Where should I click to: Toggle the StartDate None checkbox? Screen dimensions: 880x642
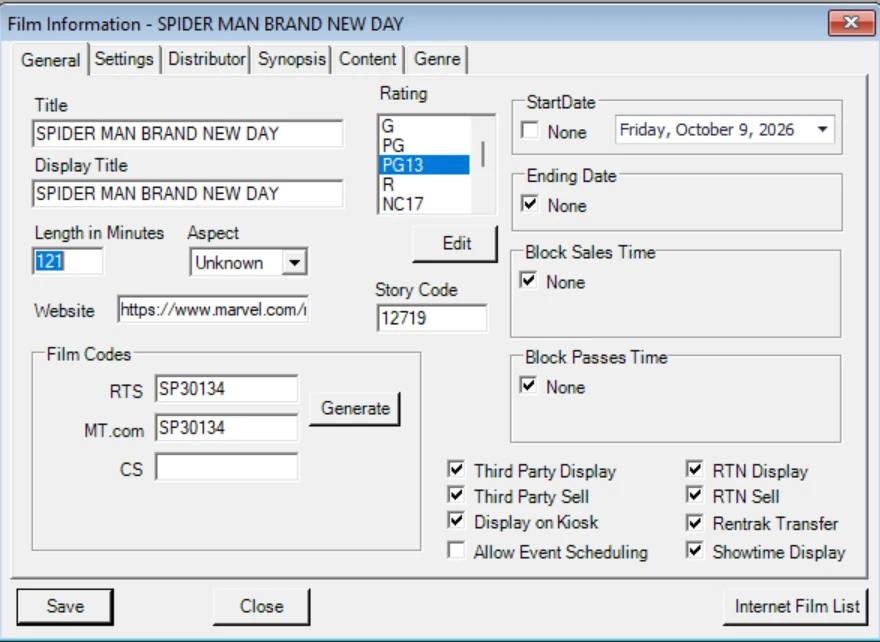coord(529,130)
